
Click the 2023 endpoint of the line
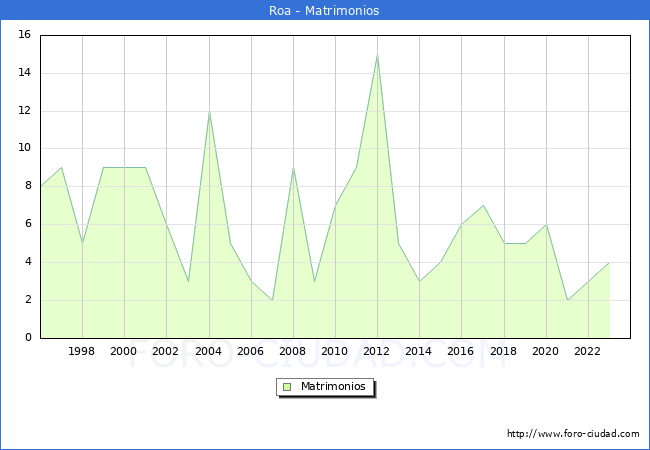(x=609, y=263)
